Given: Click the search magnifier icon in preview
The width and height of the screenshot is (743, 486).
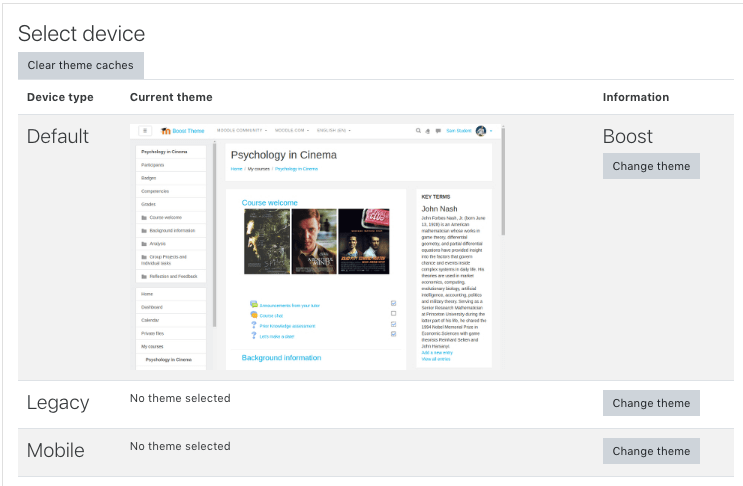Looking at the screenshot, I should 418,131.
